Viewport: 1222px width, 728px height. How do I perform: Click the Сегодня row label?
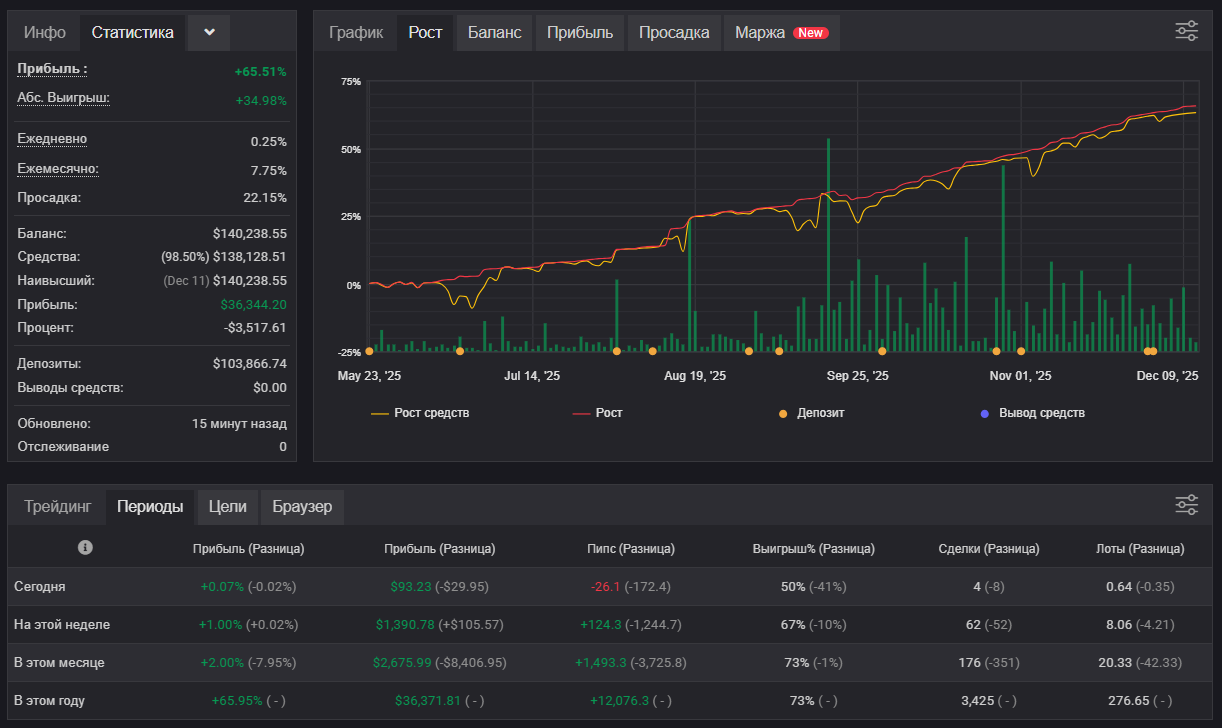pos(40,586)
